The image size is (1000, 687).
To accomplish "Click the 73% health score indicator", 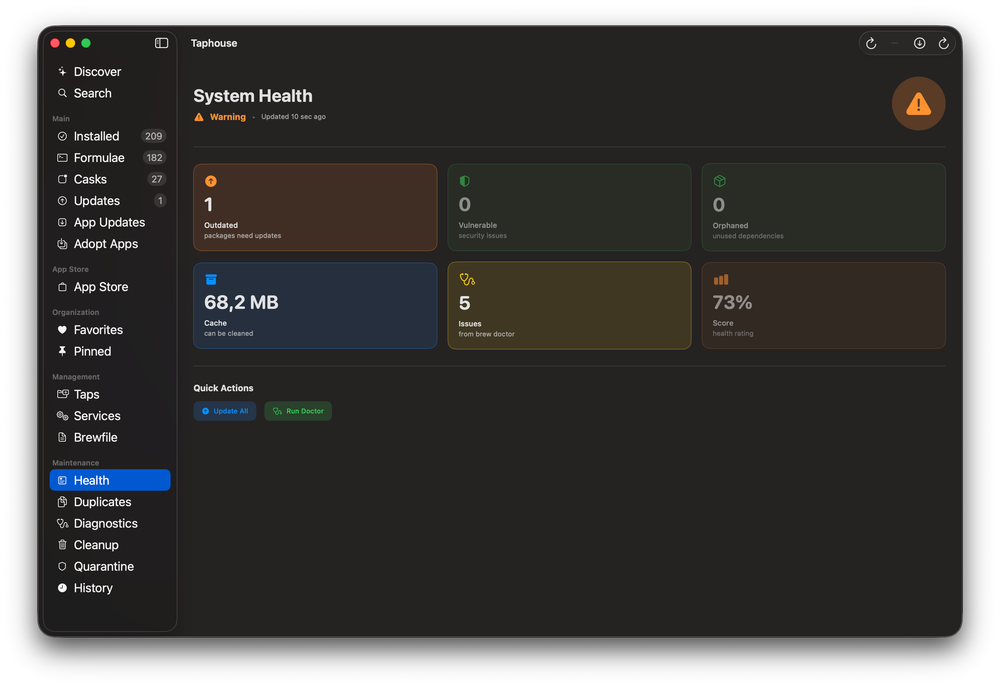I will 823,305.
